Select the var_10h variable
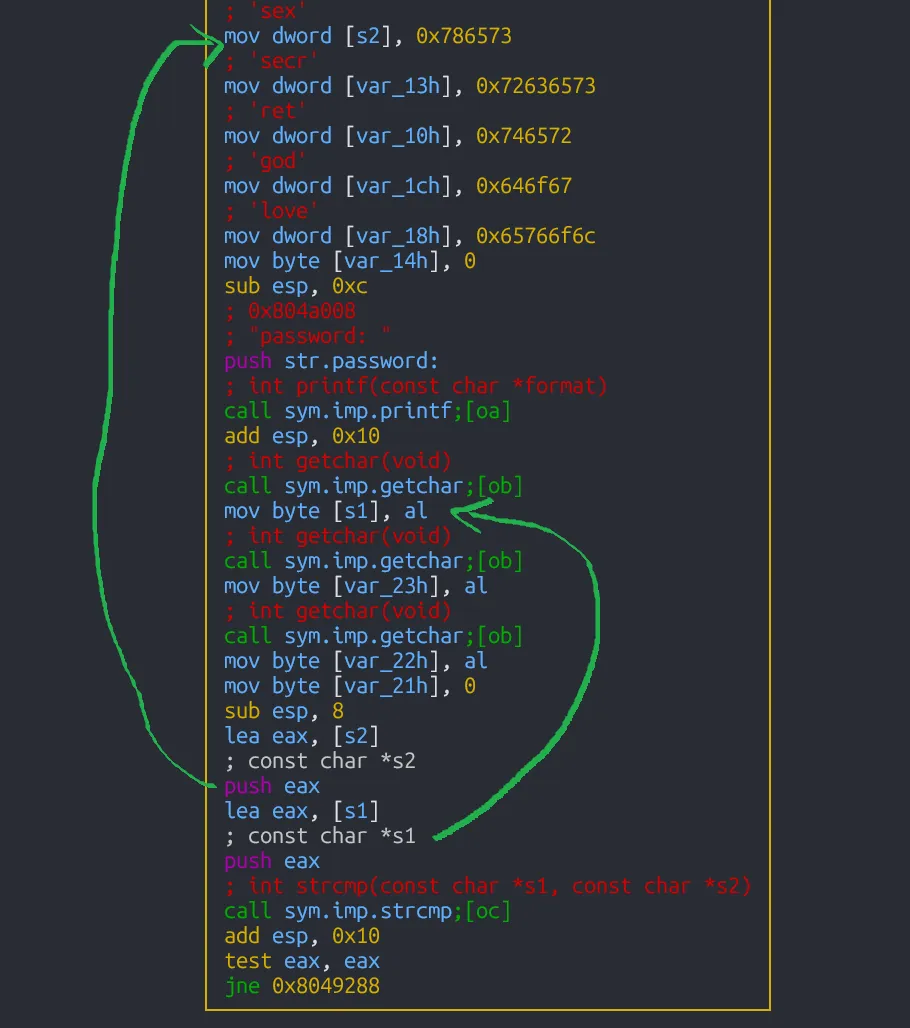The image size is (910, 1028). coord(402,136)
